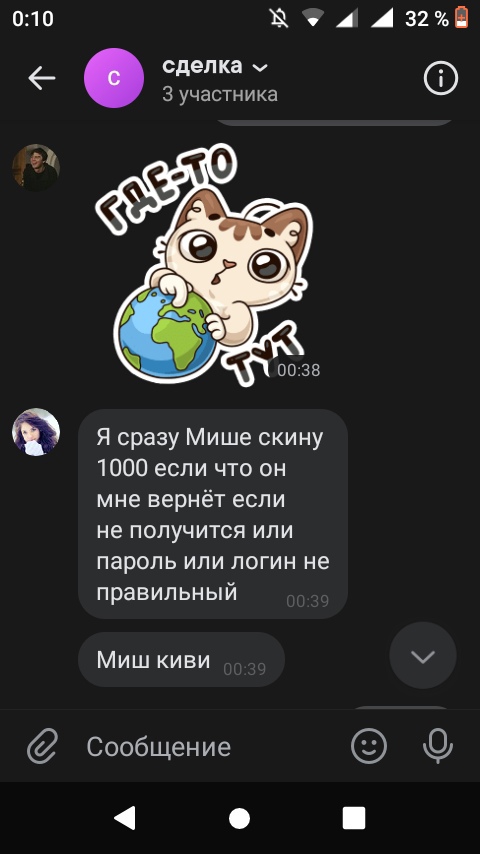480x854 pixels.
Task: Select the 'Миш киви' message bubble
Action: pos(181,660)
